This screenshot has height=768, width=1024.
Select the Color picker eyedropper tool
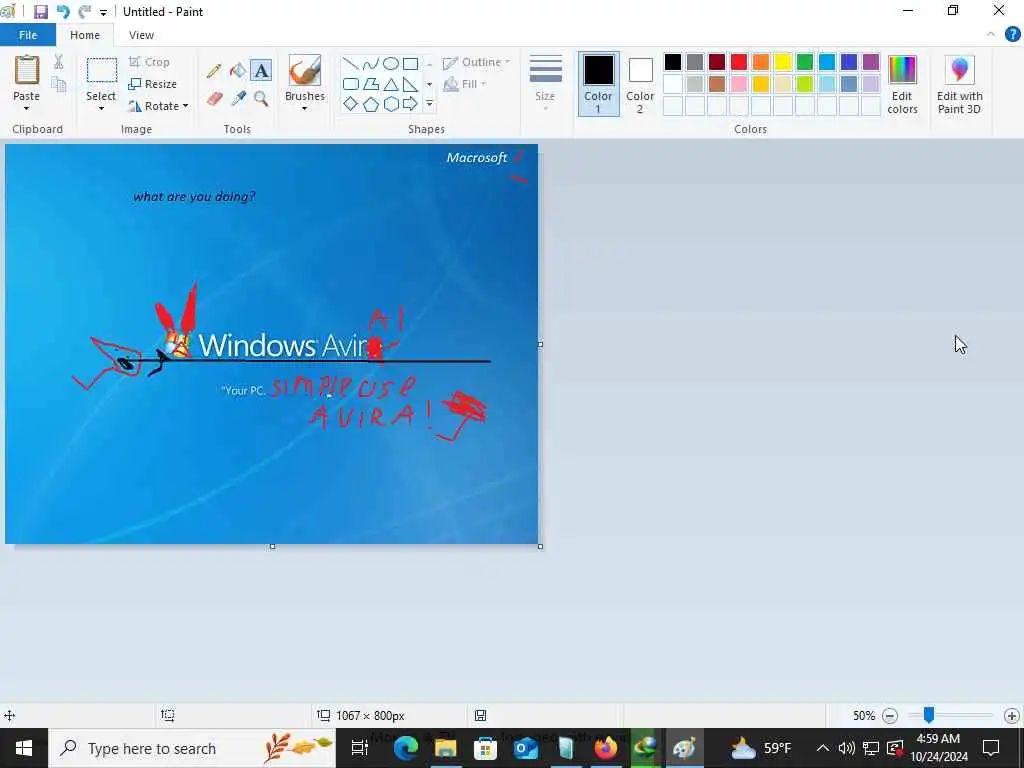click(238, 99)
